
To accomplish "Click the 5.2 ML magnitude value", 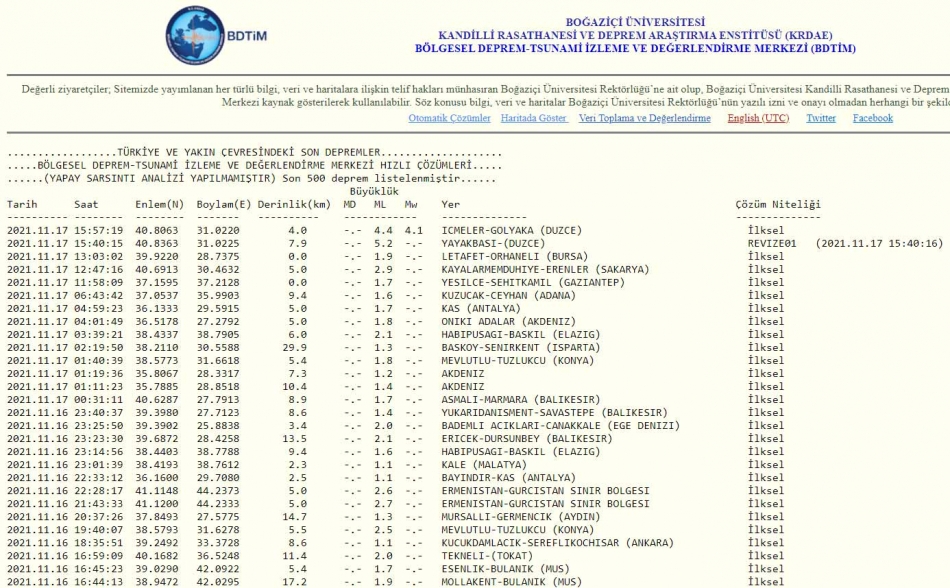I will 383,243.
